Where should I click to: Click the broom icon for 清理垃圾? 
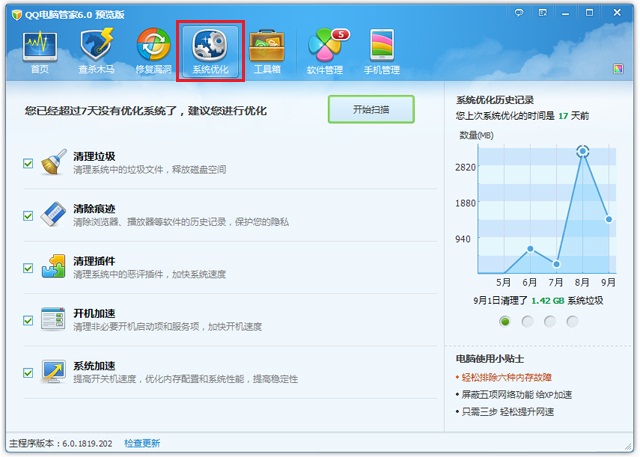[x=53, y=162]
